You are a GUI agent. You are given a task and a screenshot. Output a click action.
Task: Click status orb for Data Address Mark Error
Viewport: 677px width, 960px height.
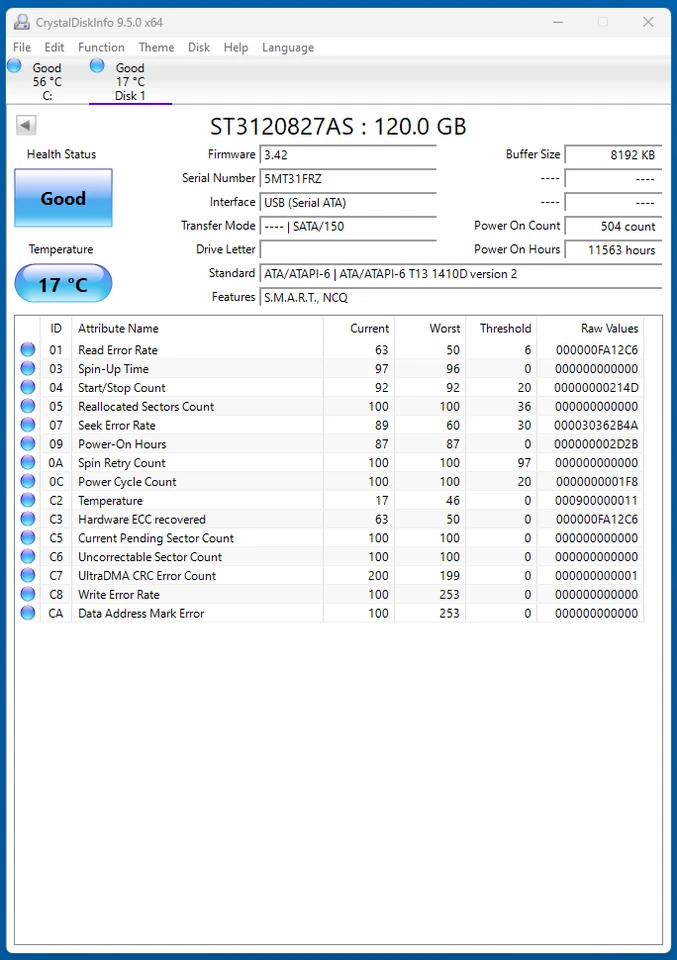(28, 613)
